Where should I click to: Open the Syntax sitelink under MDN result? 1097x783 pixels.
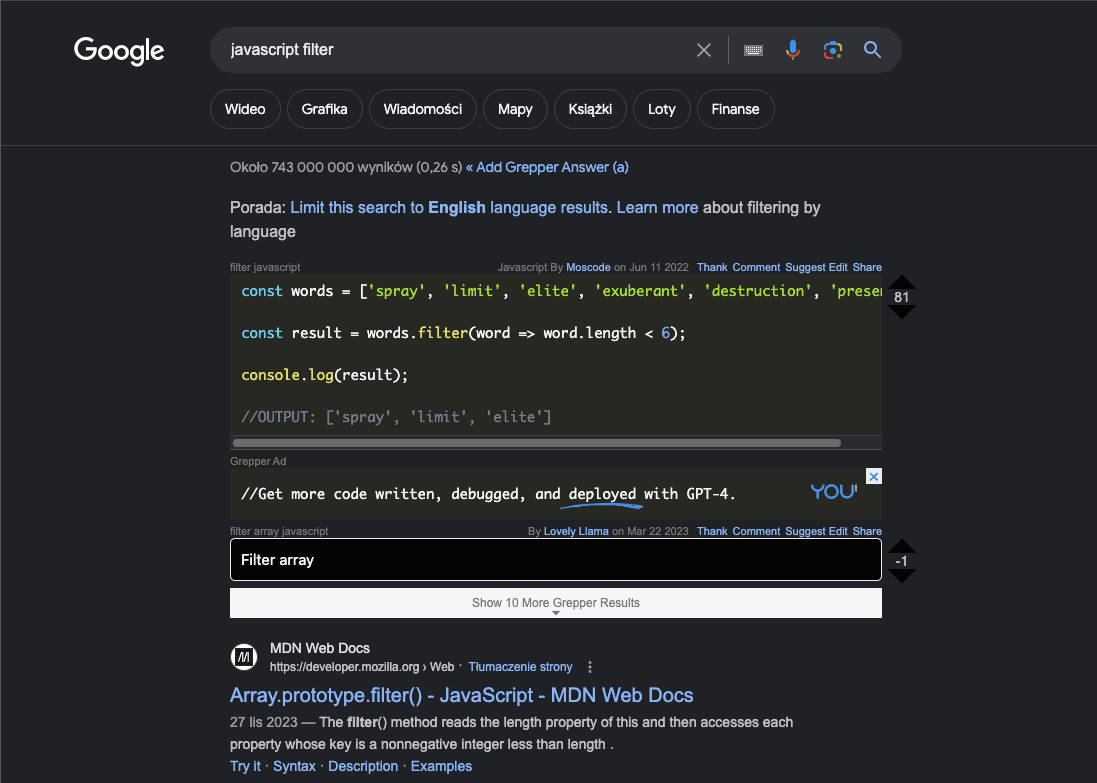click(295, 766)
